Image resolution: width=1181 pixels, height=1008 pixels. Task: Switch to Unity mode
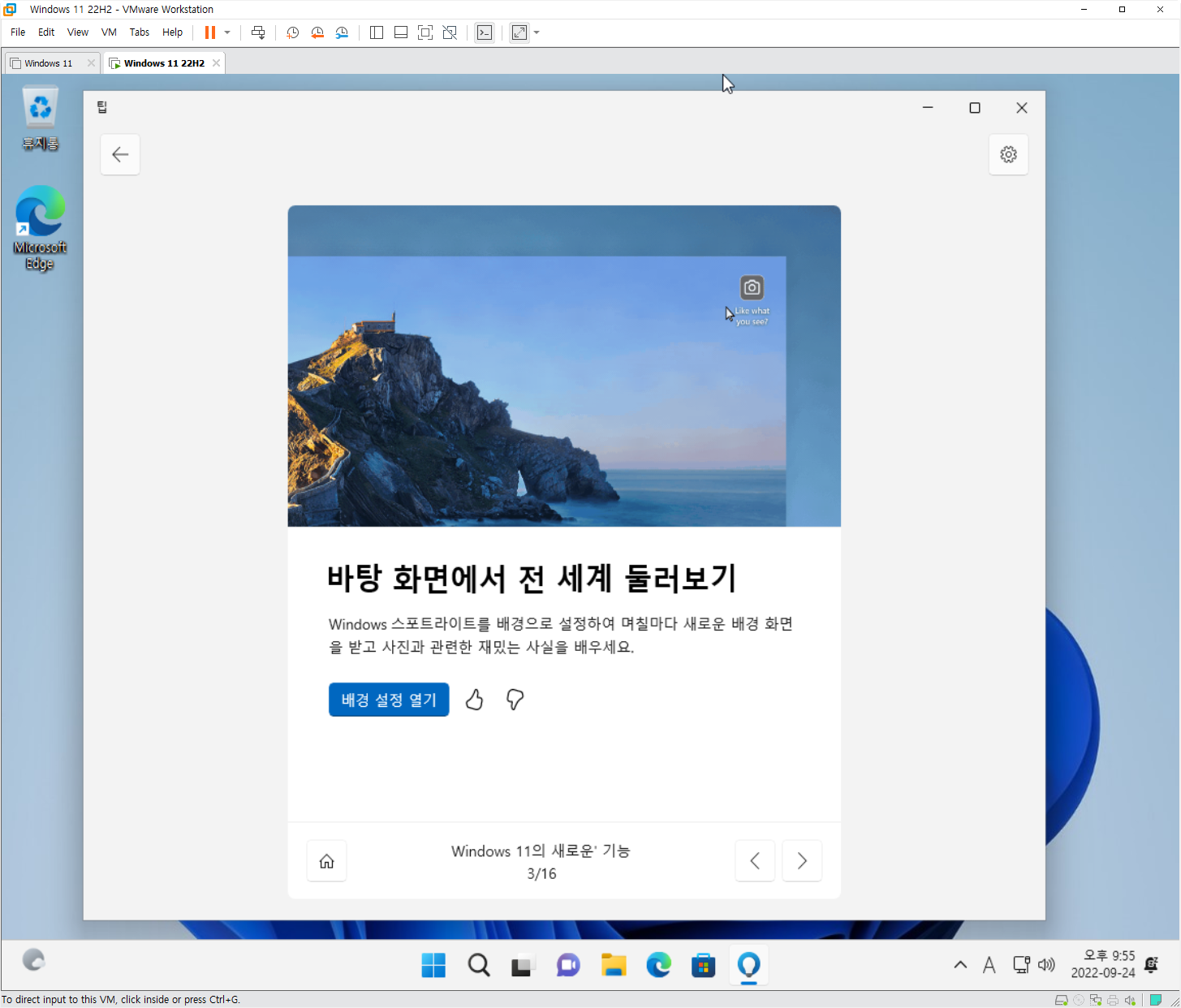[450, 32]
